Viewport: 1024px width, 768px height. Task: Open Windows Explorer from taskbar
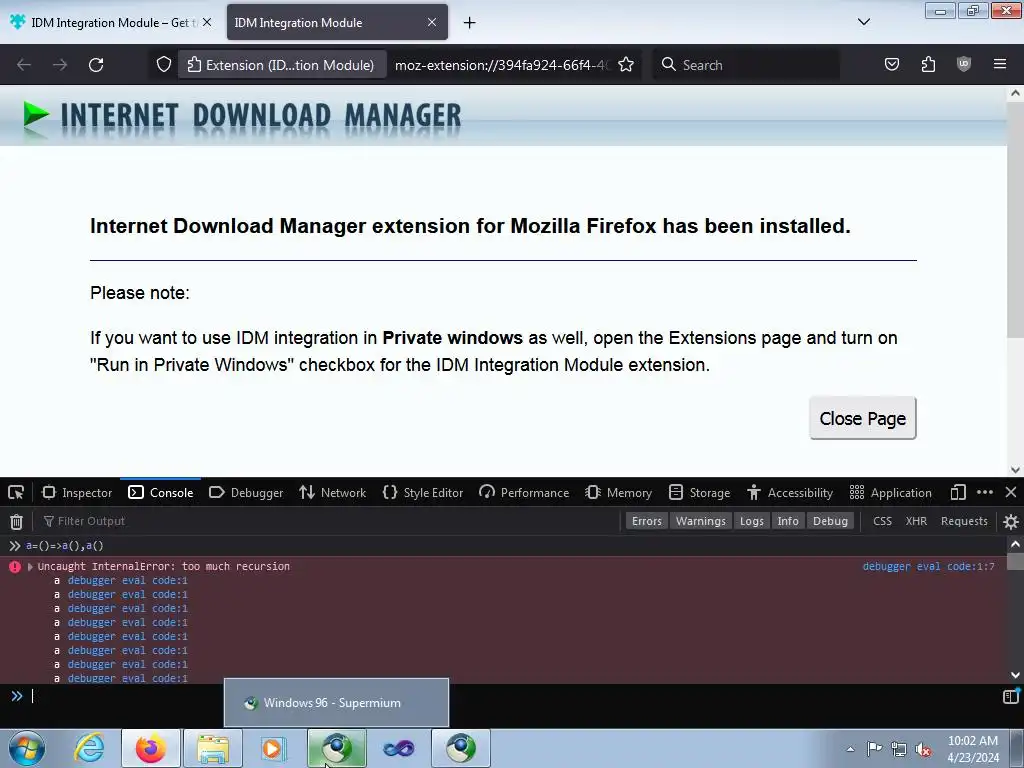213,748
